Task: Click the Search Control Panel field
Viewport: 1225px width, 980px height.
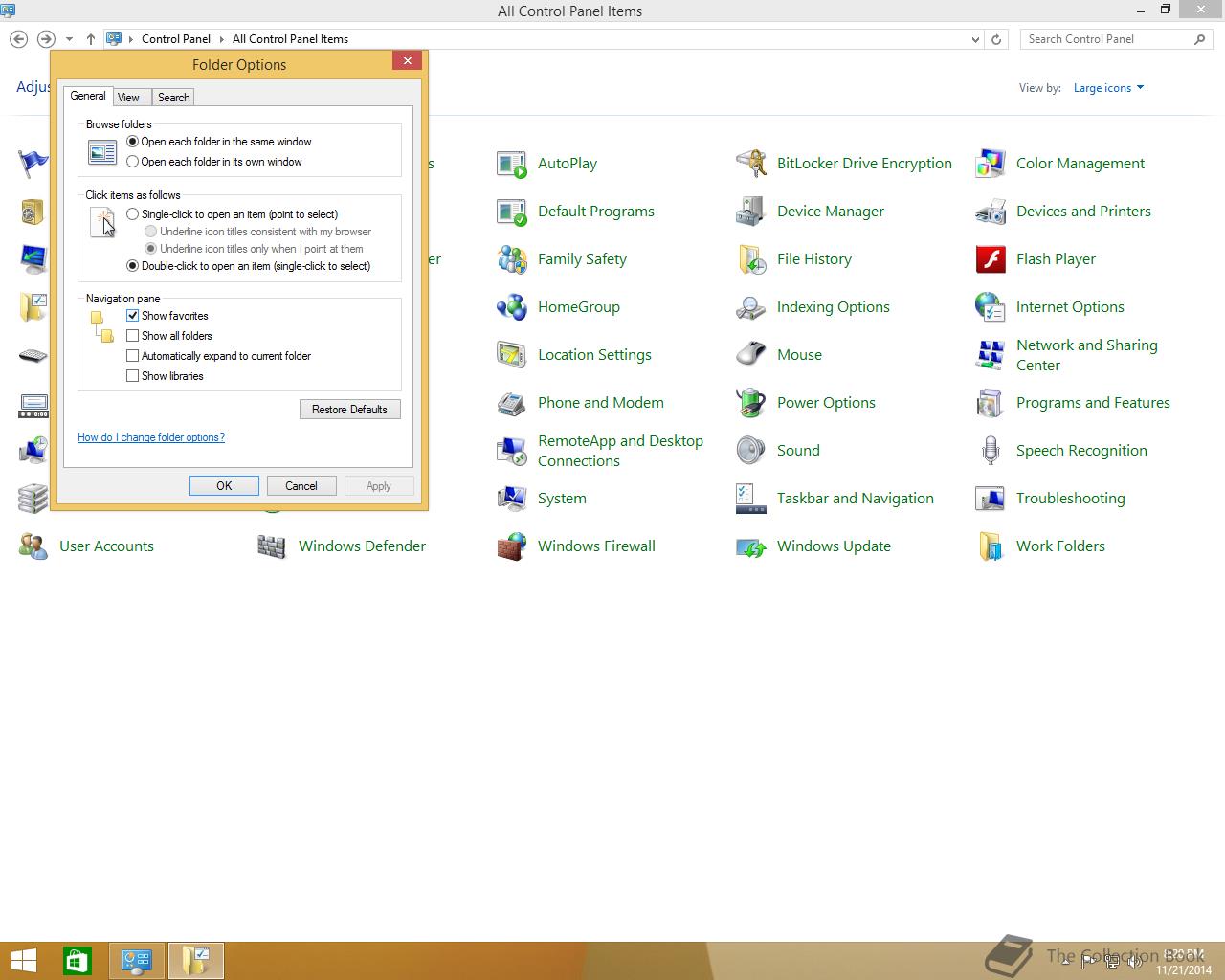Action: coord(1116,39)
